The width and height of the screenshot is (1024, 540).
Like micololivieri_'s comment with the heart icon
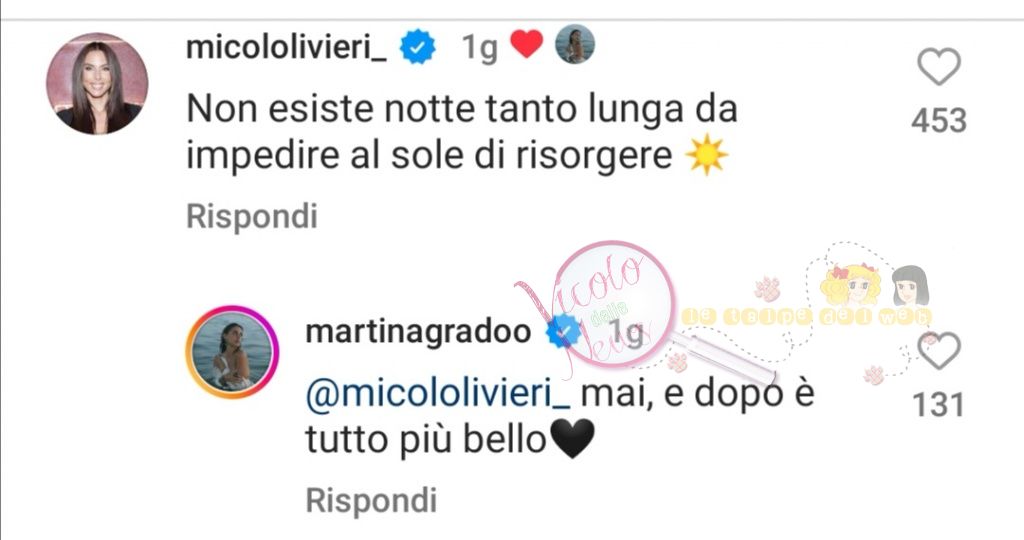pos(938,67)
